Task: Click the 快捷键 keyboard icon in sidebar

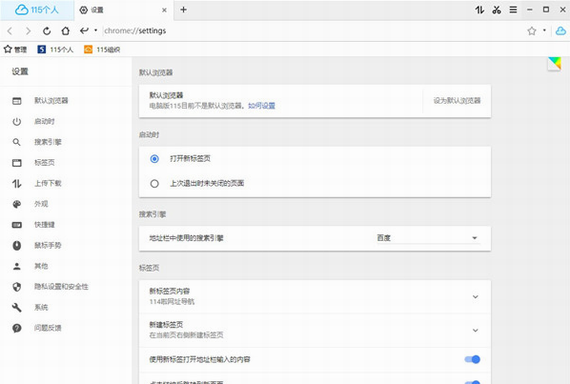Action: [x=17, y=225]
